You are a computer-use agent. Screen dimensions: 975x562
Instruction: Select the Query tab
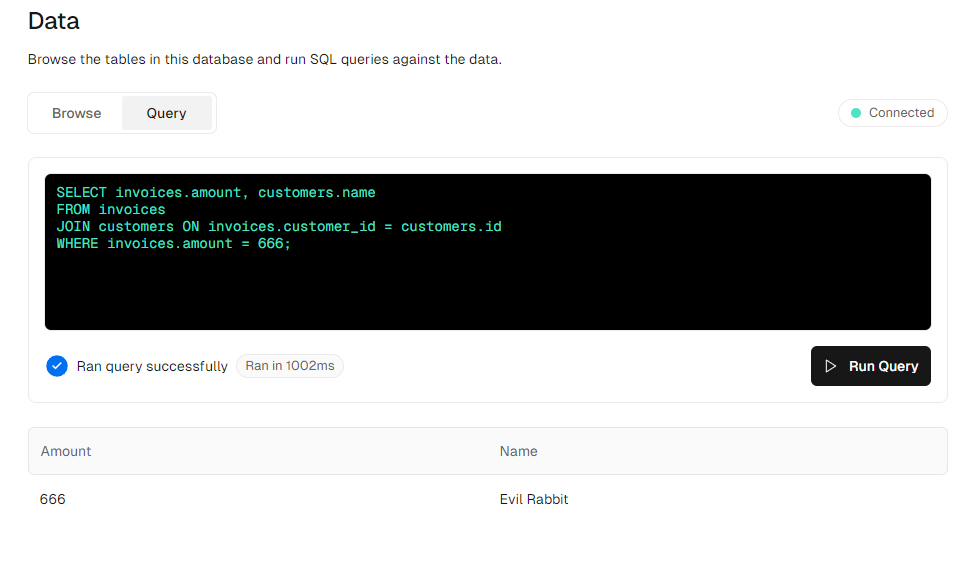click(167, 113)
